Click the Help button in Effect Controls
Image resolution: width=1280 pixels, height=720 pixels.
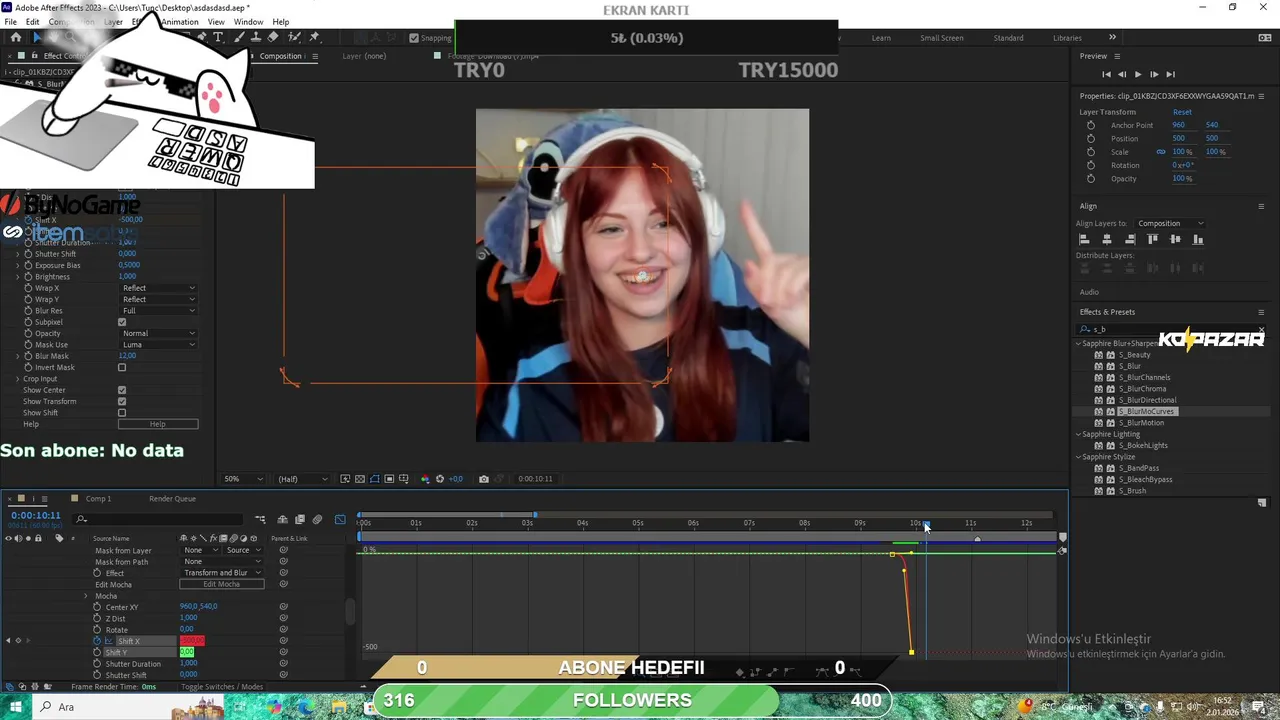pos(158,424)
